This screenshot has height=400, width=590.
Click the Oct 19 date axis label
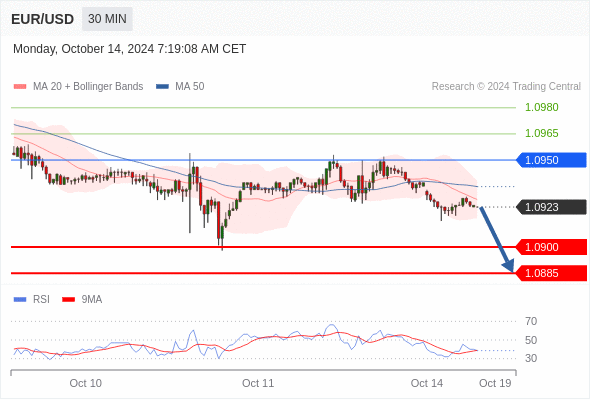pos(495,383)
